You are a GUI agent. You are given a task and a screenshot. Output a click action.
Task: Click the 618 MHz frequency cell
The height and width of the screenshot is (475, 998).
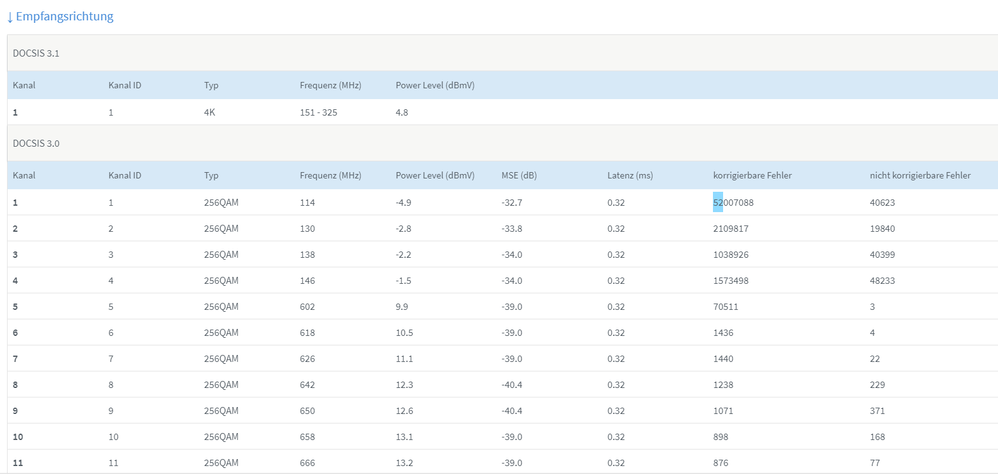[x=307, y=333]
